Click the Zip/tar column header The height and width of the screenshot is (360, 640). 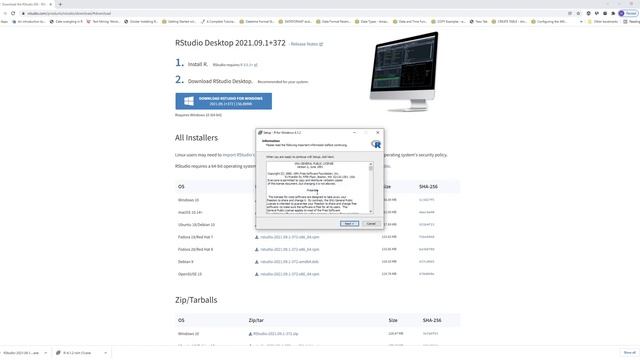(x=256, y=320)
